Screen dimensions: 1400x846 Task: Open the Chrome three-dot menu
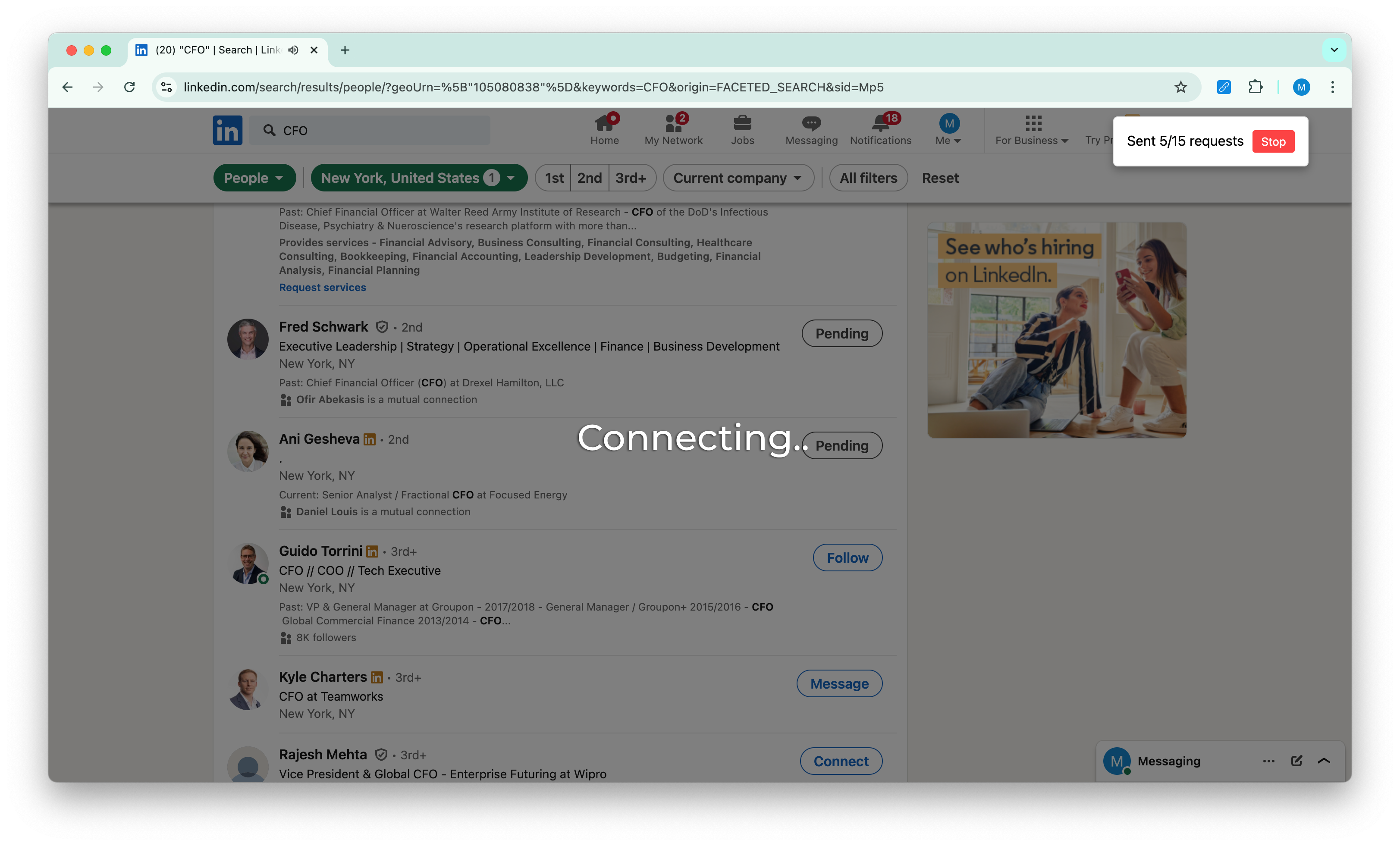1332,87
